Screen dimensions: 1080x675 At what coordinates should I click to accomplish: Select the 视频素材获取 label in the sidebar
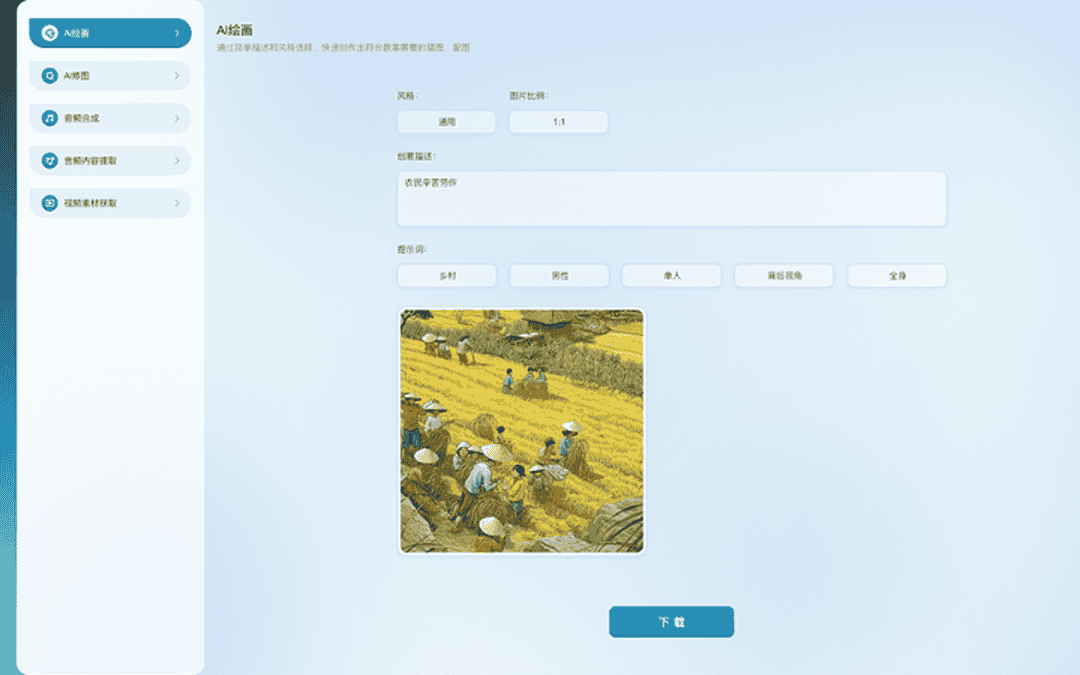[x=90, y=203]
